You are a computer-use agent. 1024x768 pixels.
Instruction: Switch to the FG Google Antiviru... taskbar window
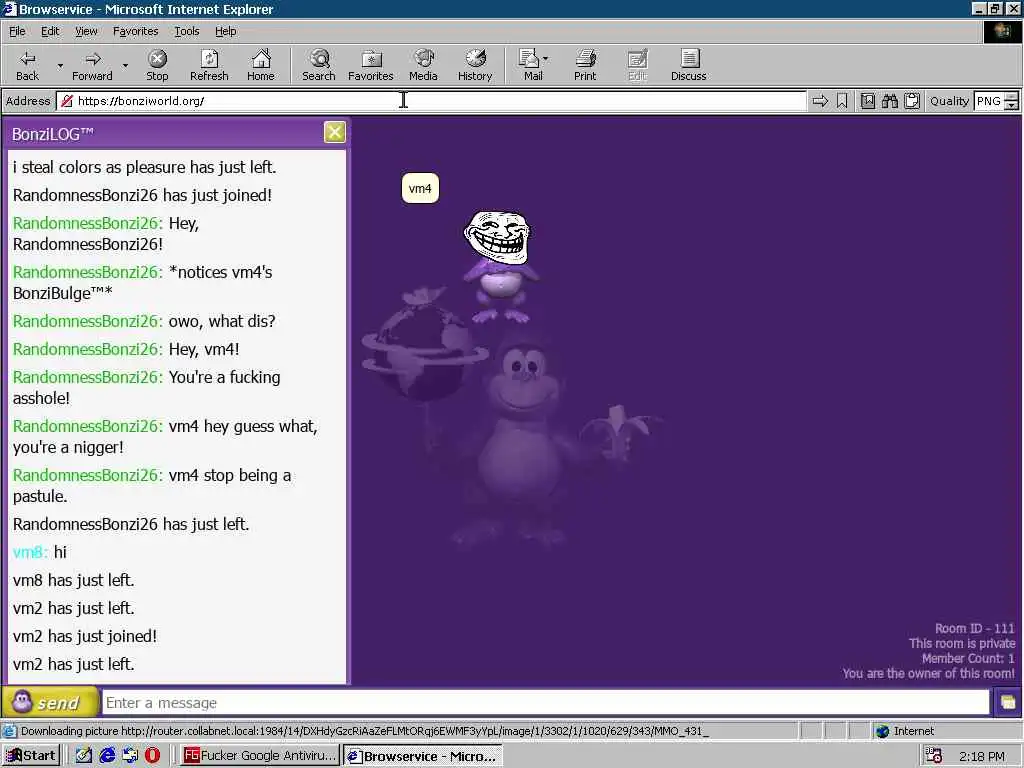click(259, 756)
